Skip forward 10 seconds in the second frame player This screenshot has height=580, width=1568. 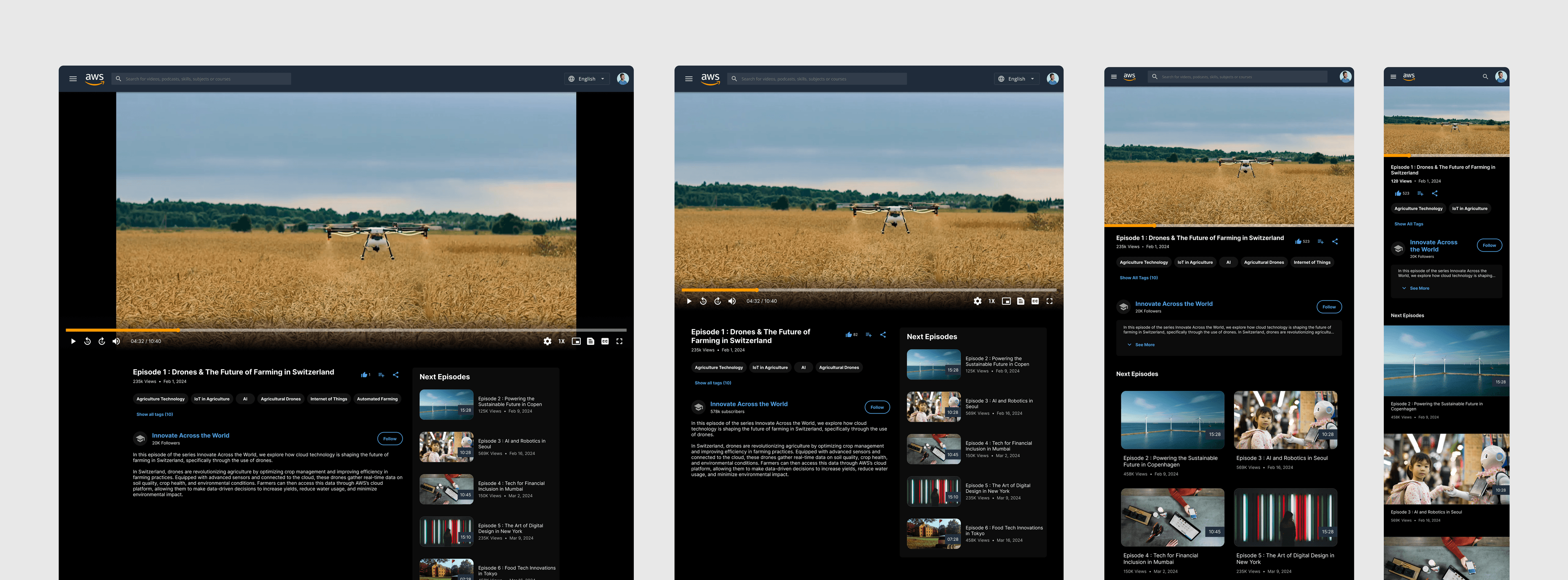[718, 301]
